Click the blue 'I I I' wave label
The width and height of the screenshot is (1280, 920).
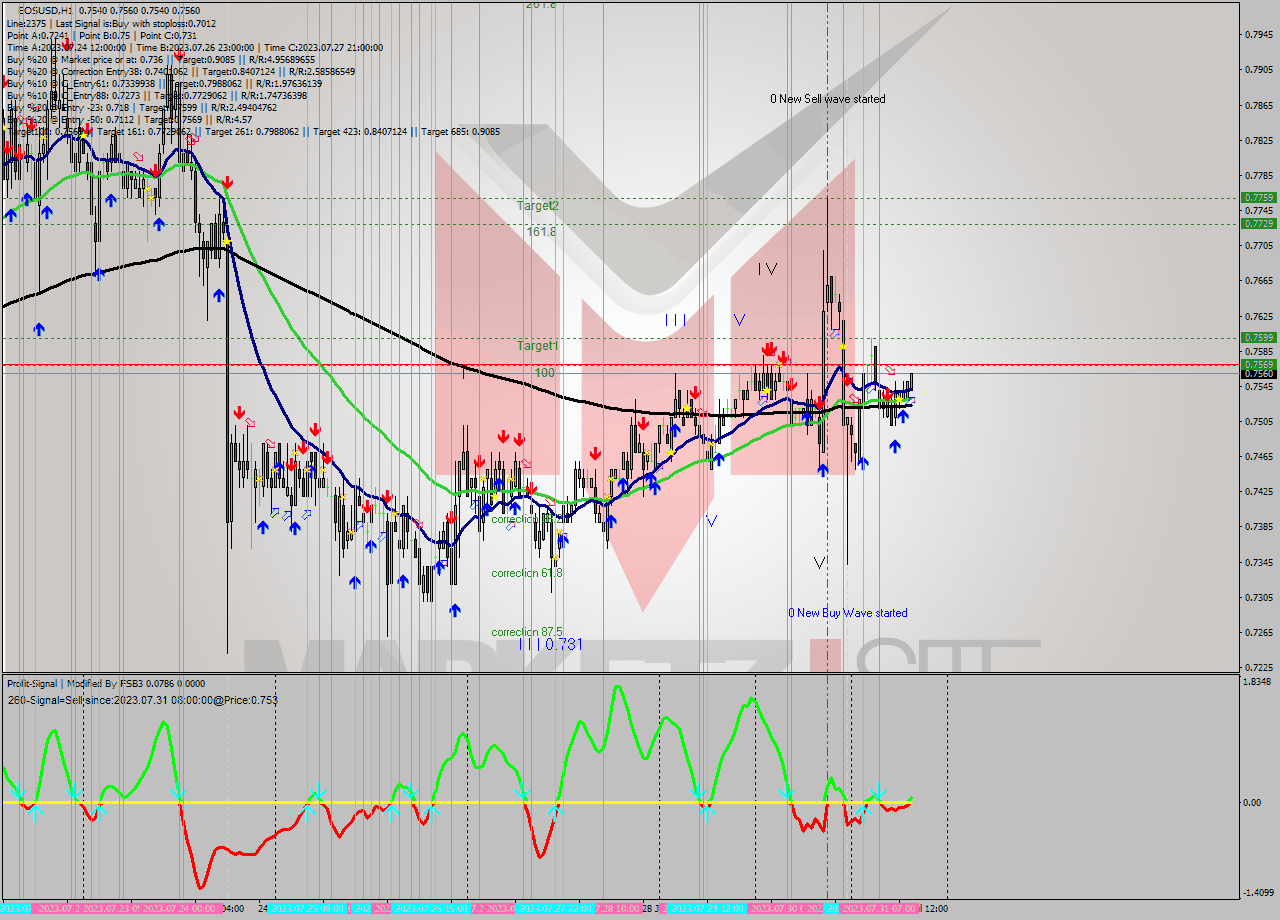(x=676, y=319)
